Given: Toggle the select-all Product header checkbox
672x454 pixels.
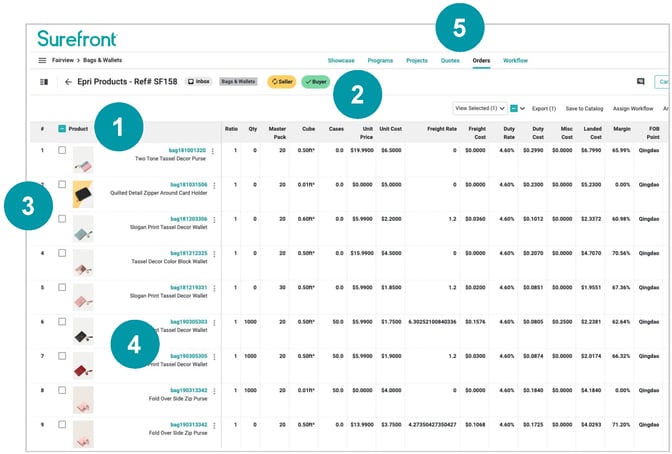Looking at the screenshot, I should (62, 128).
